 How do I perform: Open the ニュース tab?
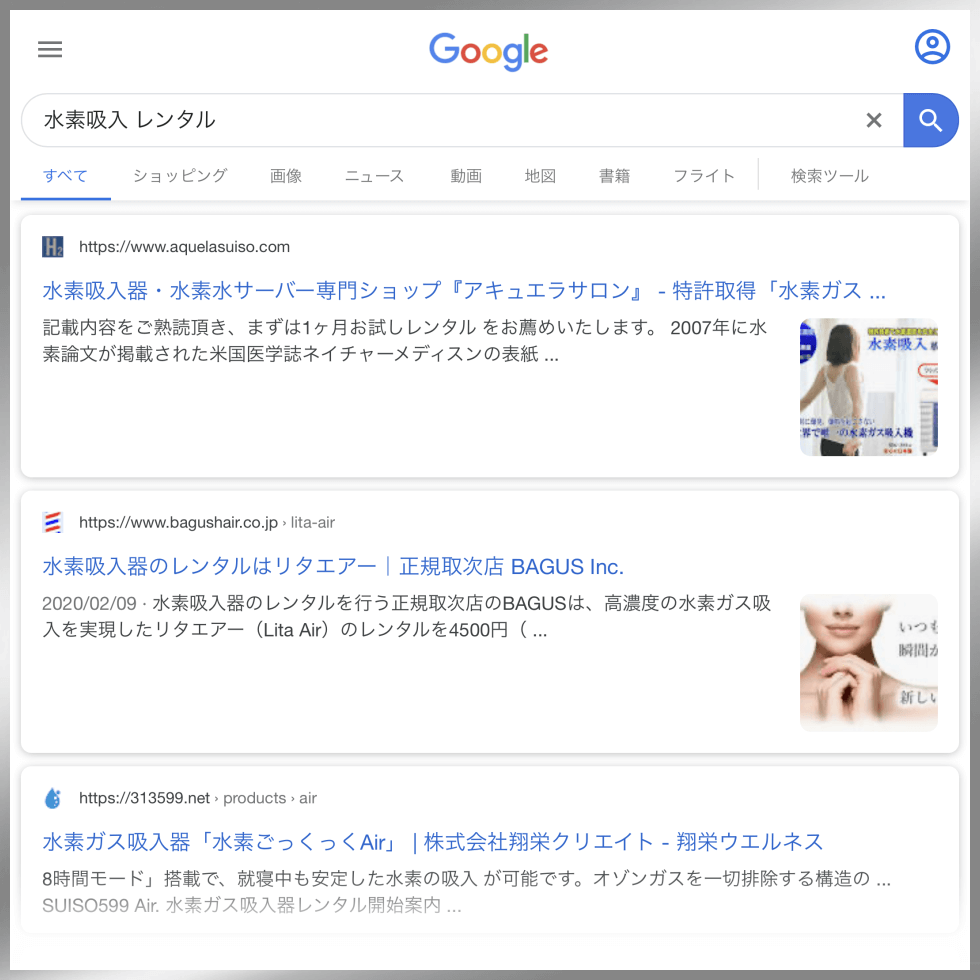[374, 176]
